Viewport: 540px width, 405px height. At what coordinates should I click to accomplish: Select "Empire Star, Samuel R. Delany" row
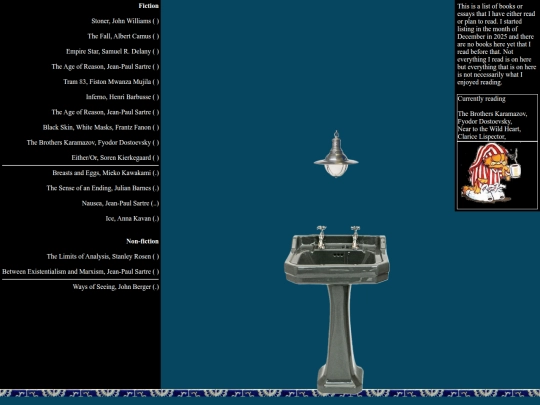113,51
